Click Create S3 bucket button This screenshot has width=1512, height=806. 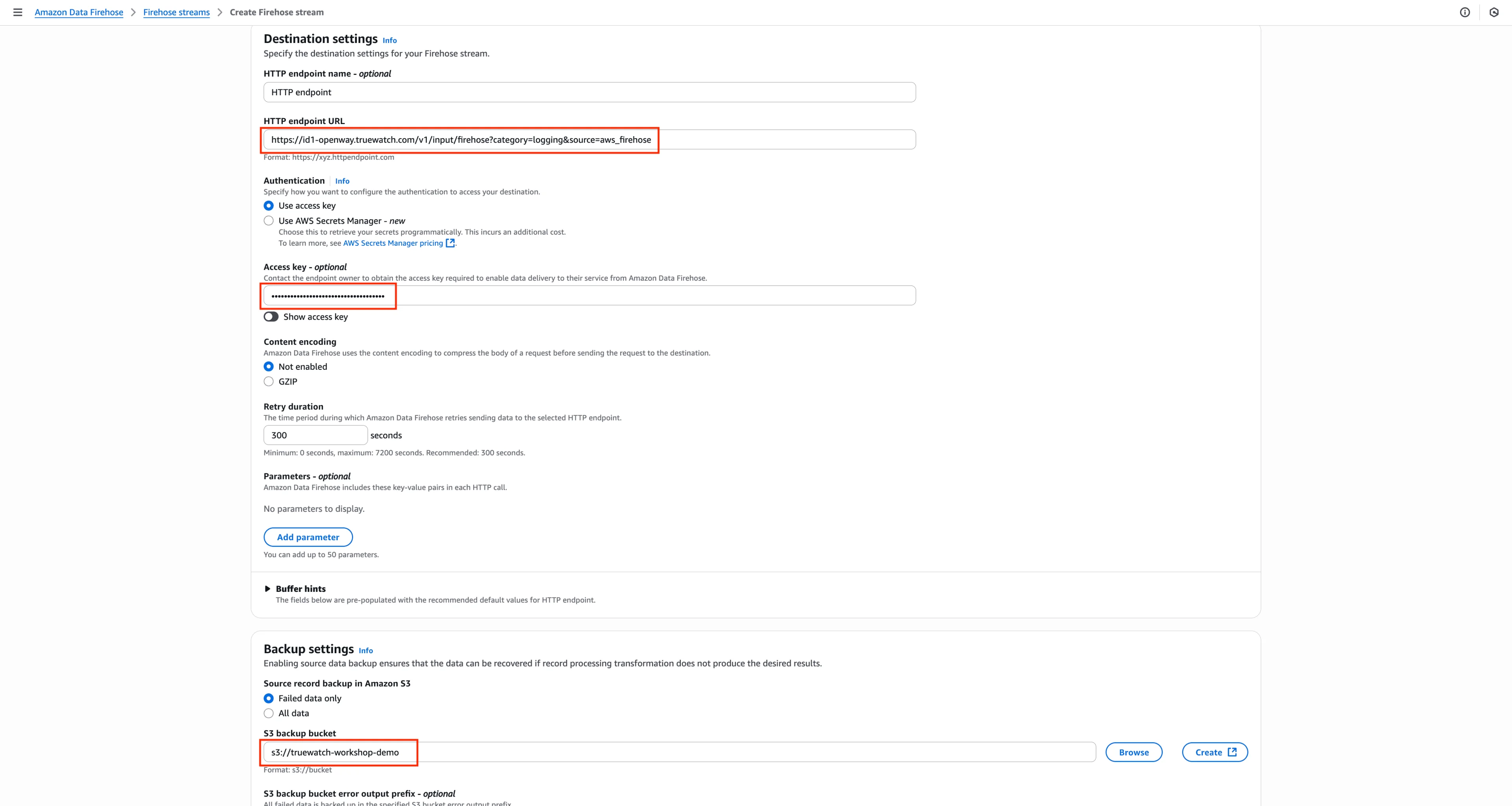pyautogui.click(x=1214, y=752)
